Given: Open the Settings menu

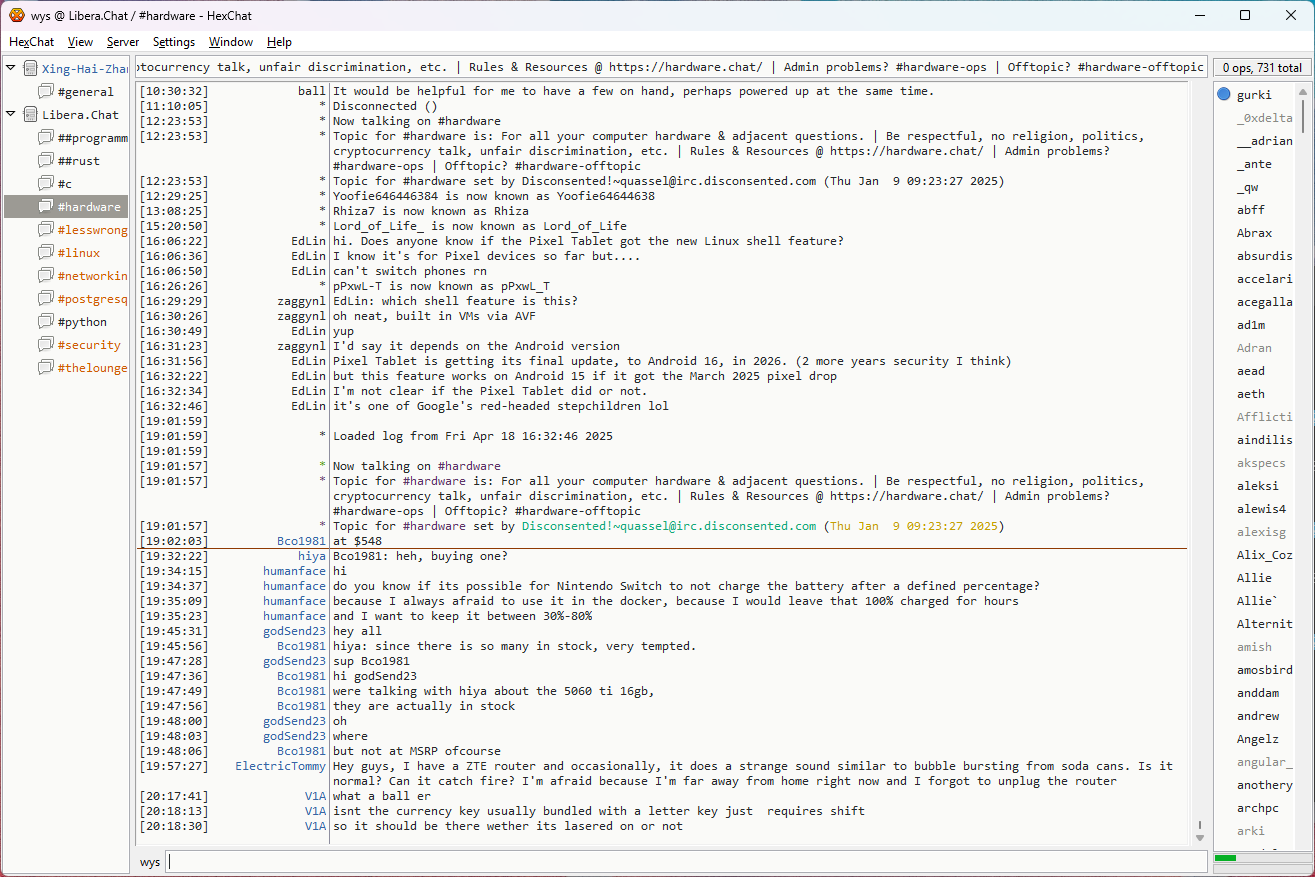Looking at the screenshot, I should coord(173,42).
